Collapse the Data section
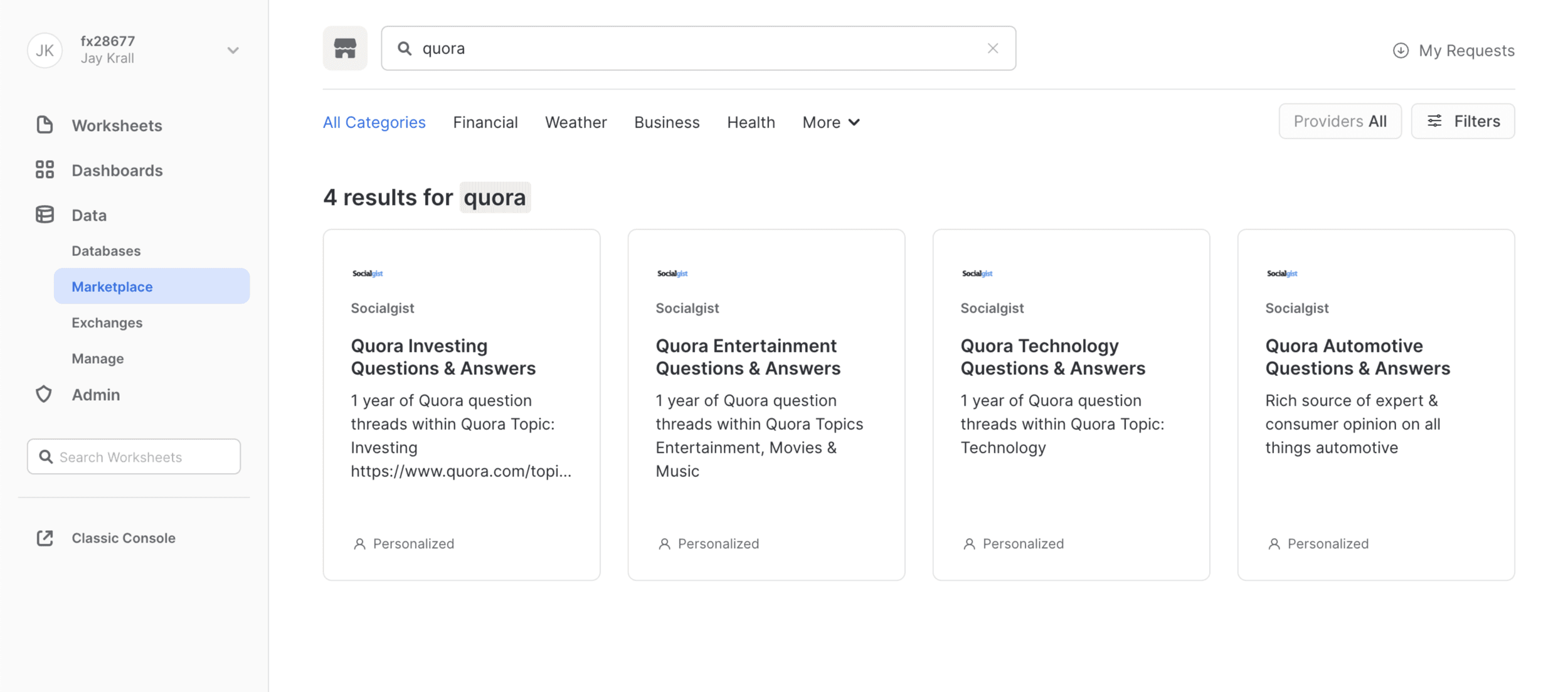Screen dimensions: 1568x692 pos(89,215)
